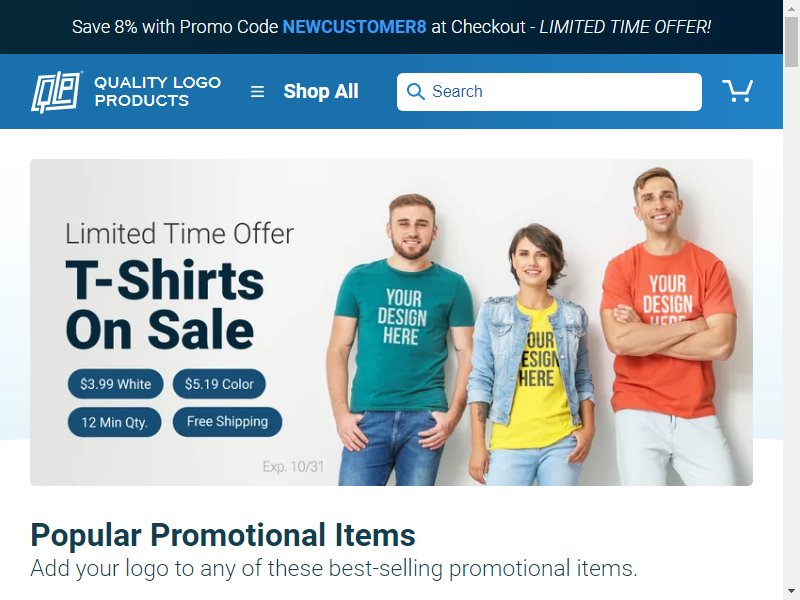
Task: Click the Popular Promotional Items heading
Action: (223, 535)
